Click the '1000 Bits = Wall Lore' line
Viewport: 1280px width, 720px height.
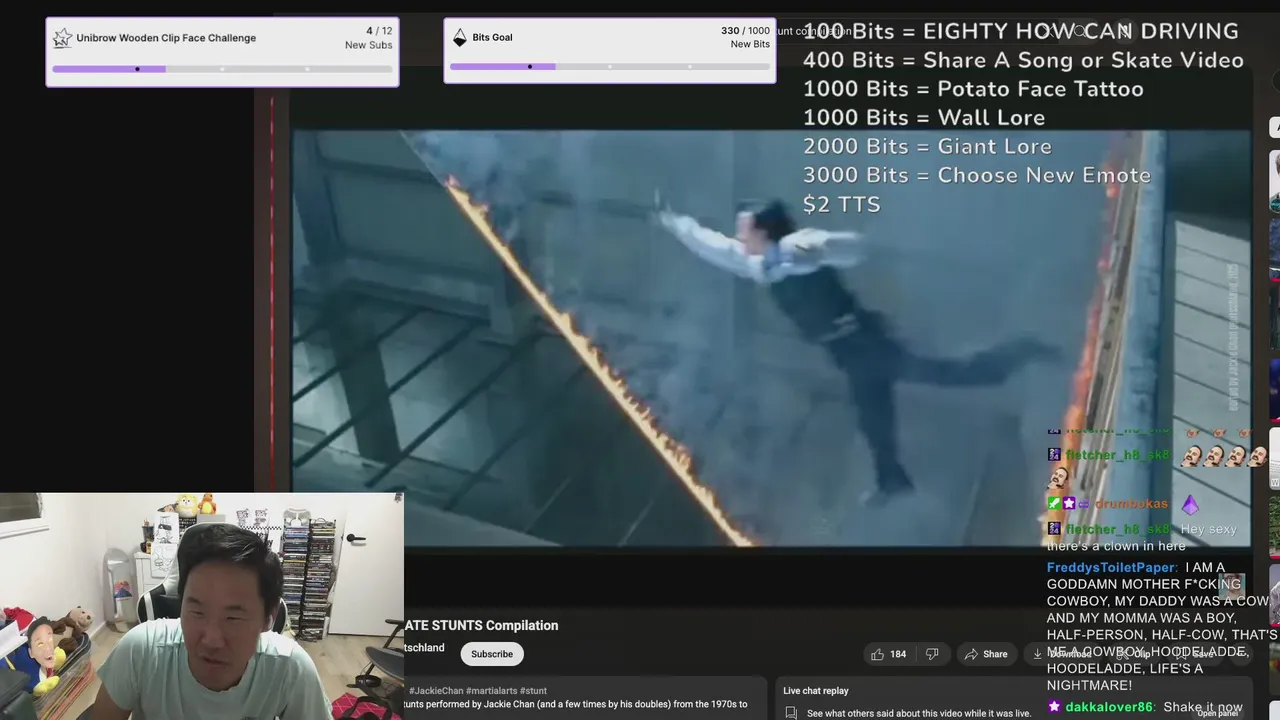(924, 118)
